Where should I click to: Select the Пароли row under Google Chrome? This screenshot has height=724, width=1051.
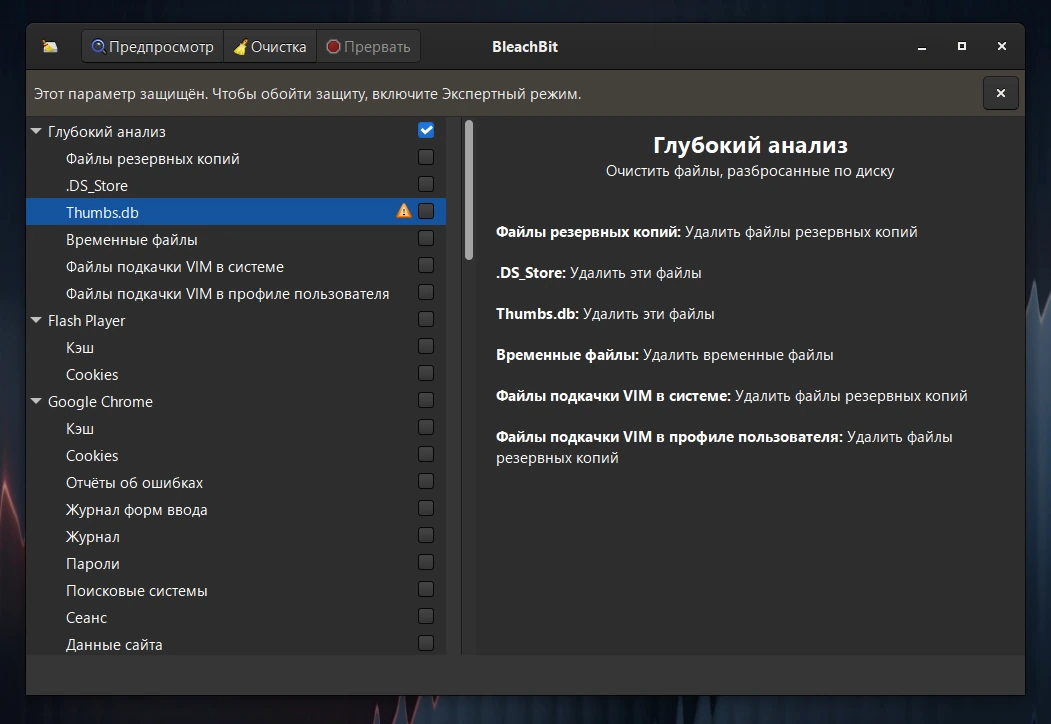pos(236,564)
